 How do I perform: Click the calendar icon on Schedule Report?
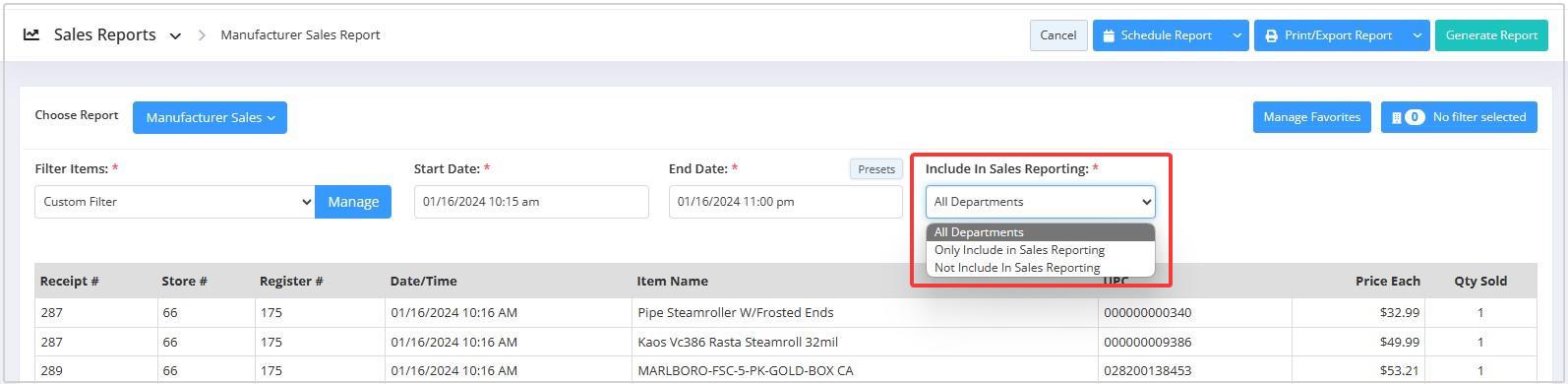click(x=1109, y=35)
